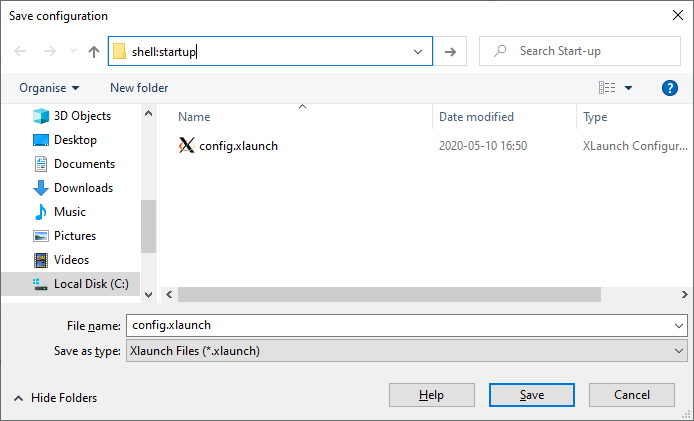Go to Pictures folder

(x=75, y=236)
